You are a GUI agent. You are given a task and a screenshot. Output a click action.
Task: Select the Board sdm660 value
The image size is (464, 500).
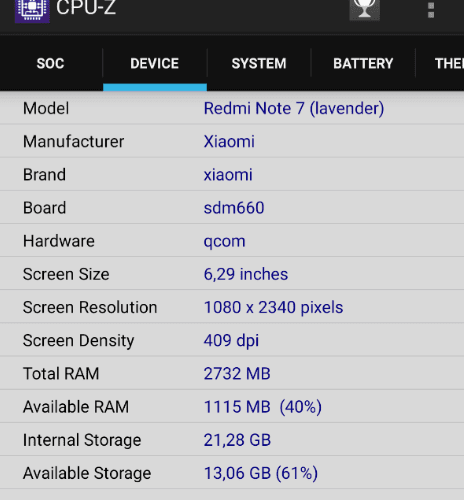coord(234,208)
